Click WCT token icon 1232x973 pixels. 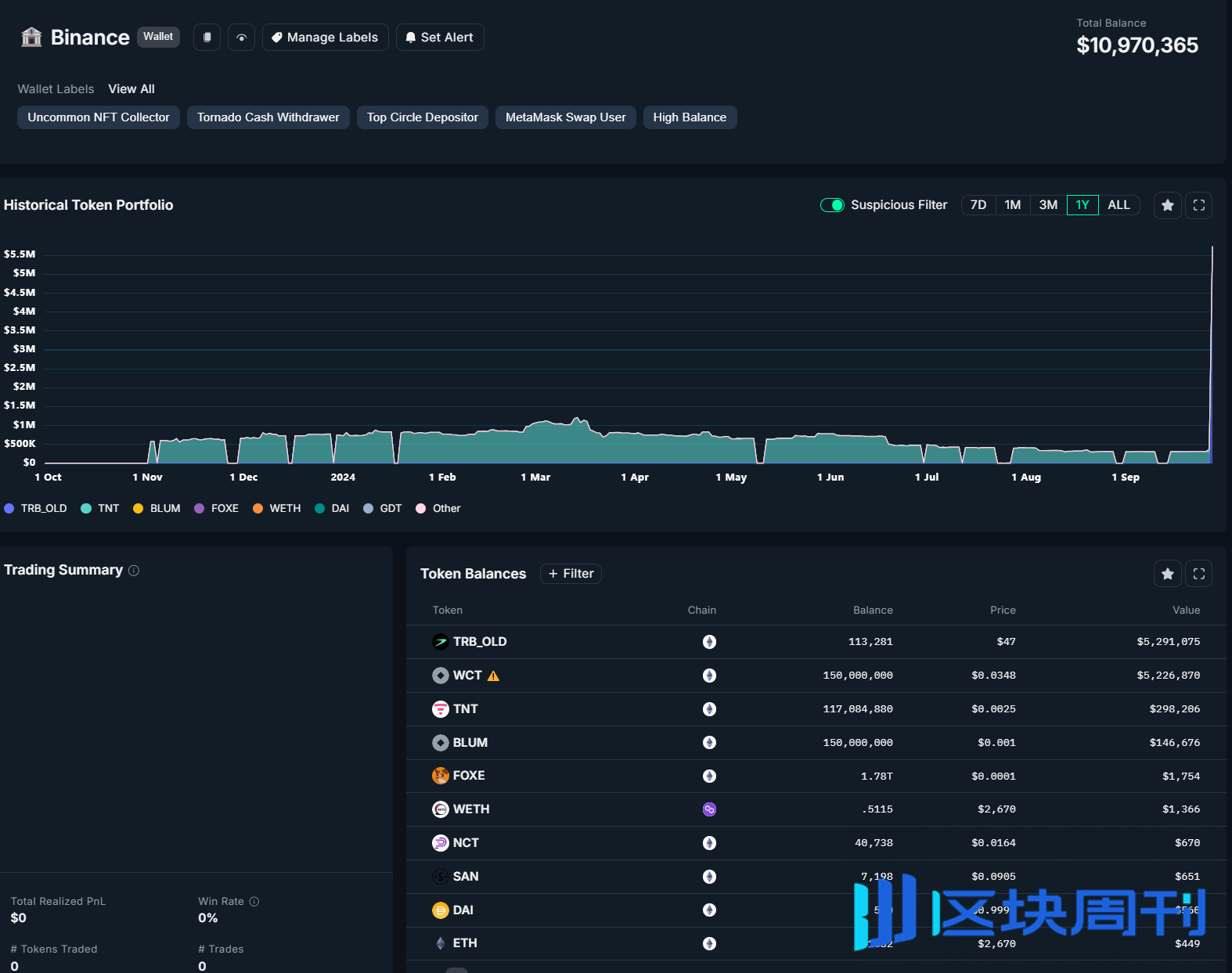pos(441,676)
